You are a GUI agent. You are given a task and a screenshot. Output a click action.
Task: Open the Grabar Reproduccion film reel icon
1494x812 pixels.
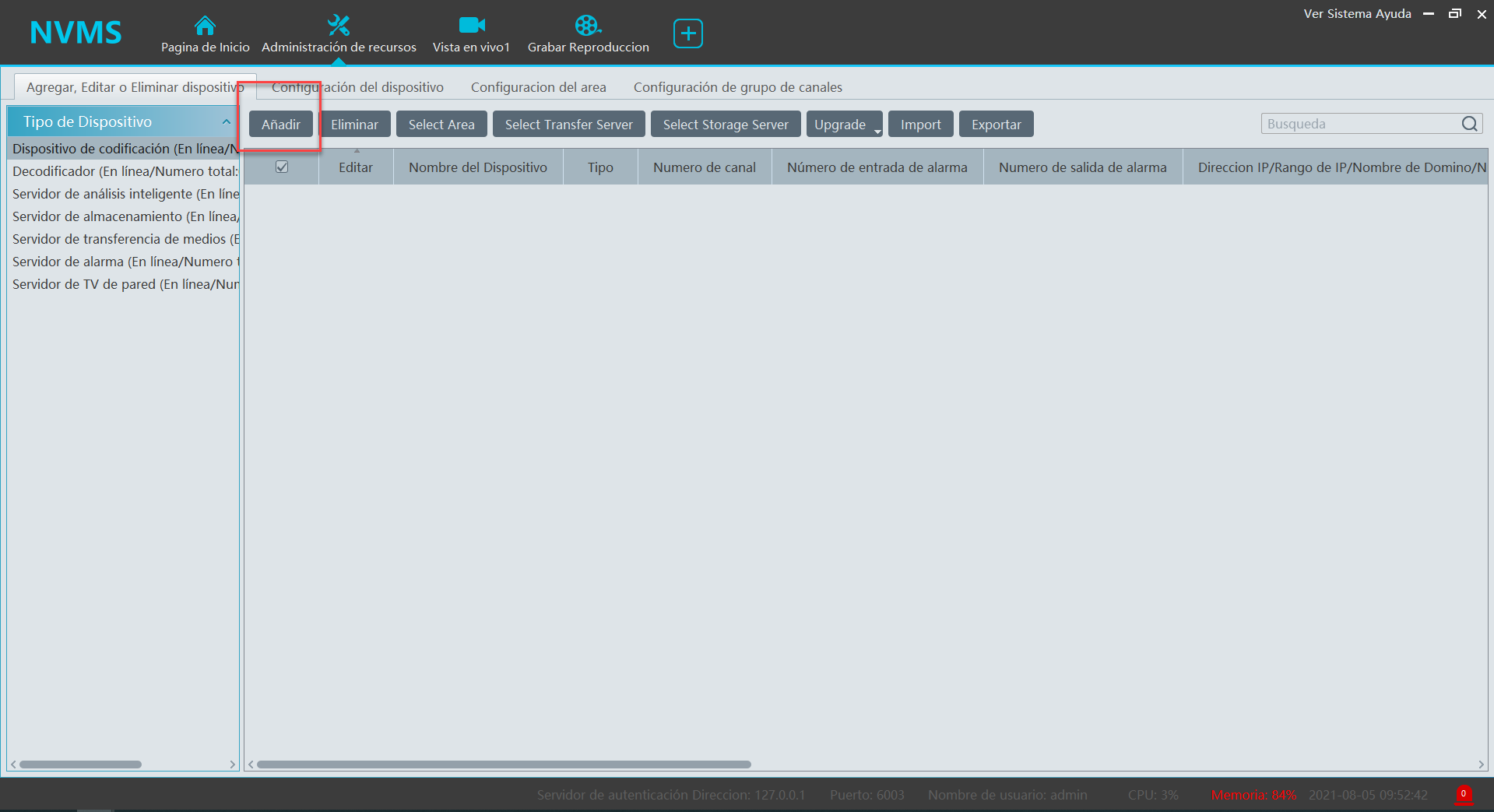(587, 26)
